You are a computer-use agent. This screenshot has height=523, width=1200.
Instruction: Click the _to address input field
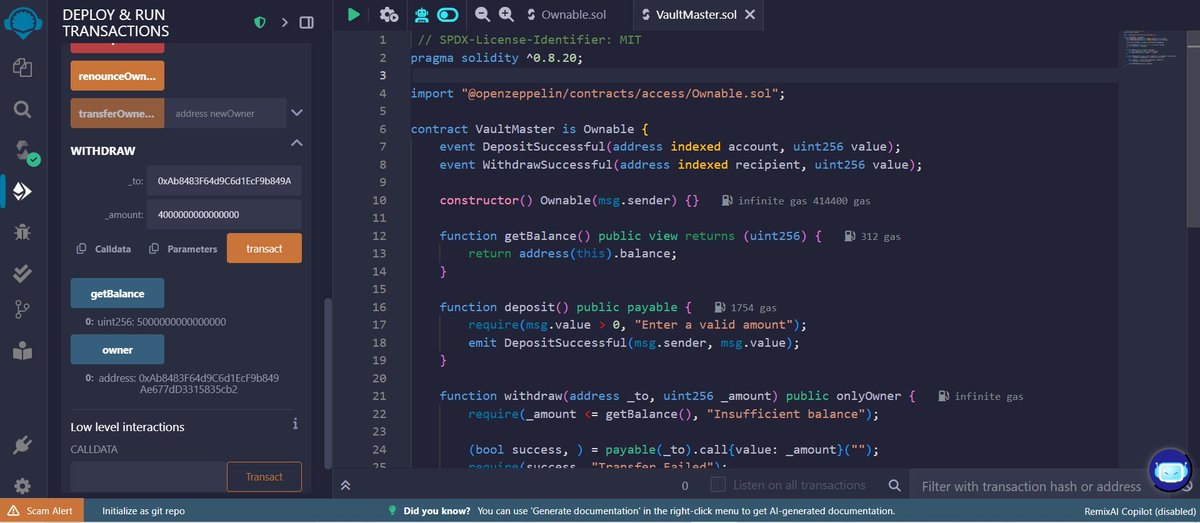[224, 181]
